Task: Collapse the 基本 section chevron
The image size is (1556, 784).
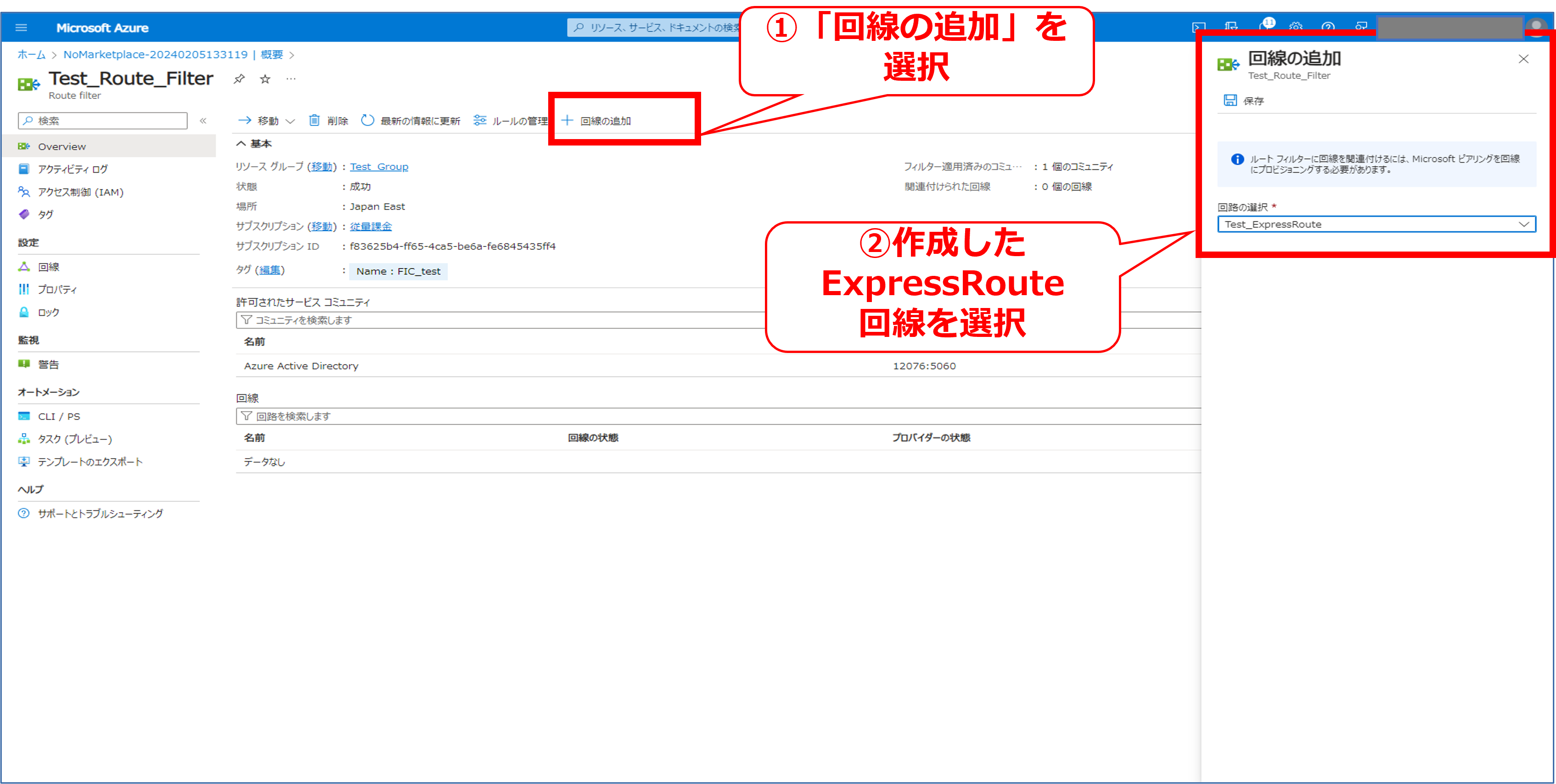Action: click(x=241, y=144)
